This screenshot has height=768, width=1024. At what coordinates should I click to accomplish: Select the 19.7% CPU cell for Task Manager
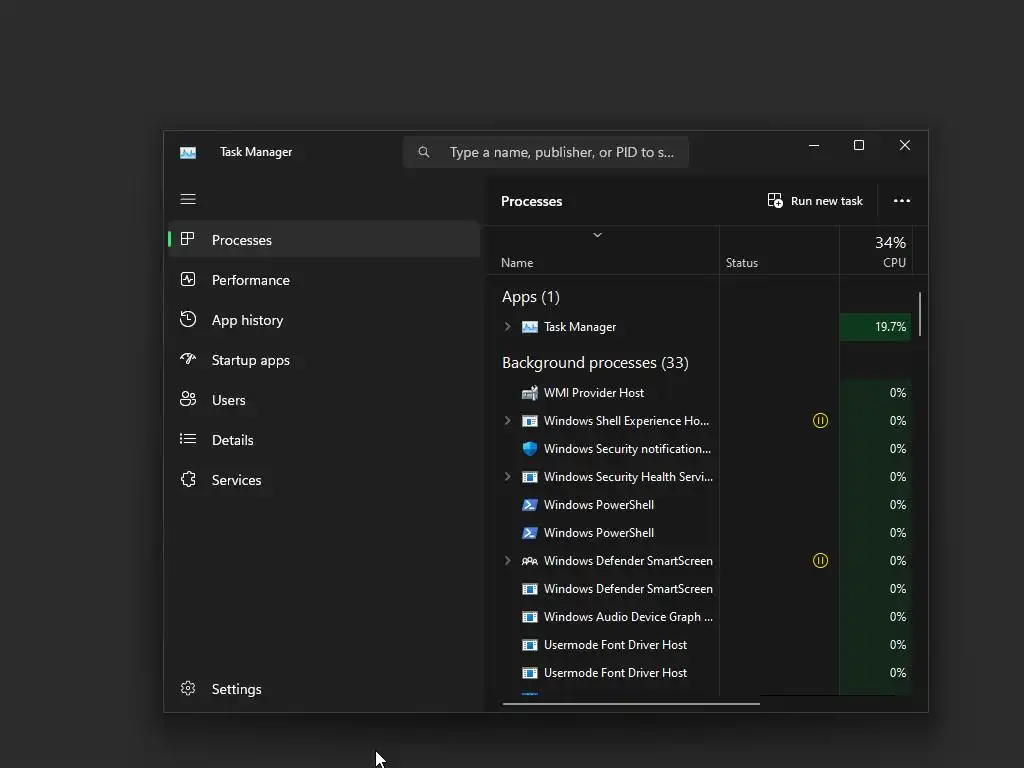[876, 327]
